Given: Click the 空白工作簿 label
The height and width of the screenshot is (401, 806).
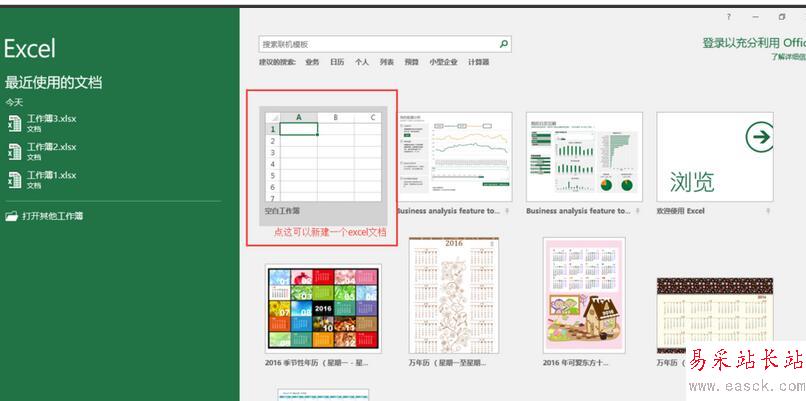Looking at the screenshot, I should click(x=283, y=211).
